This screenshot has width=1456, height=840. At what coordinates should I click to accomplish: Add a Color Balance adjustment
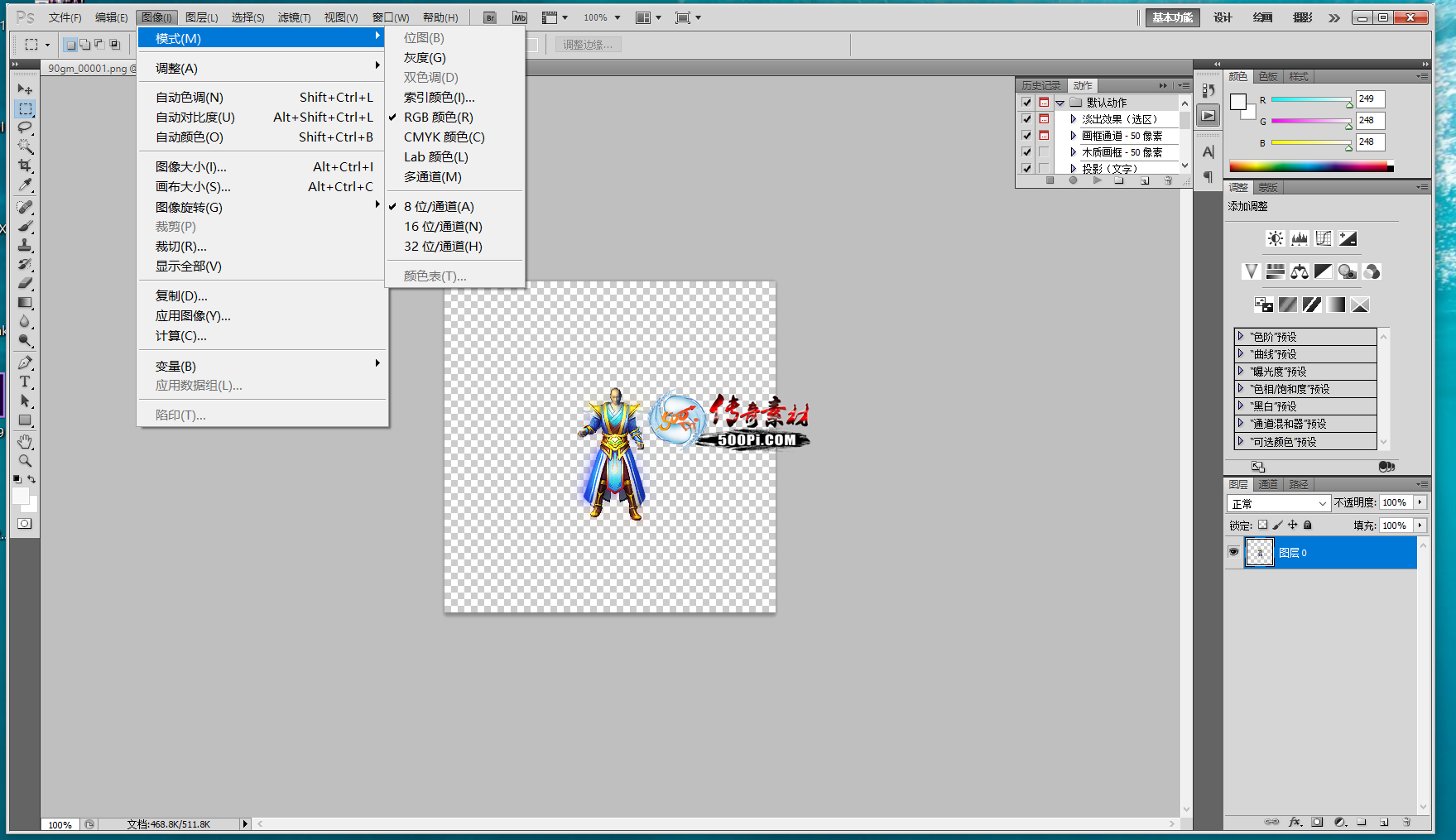pos(1300,271)
